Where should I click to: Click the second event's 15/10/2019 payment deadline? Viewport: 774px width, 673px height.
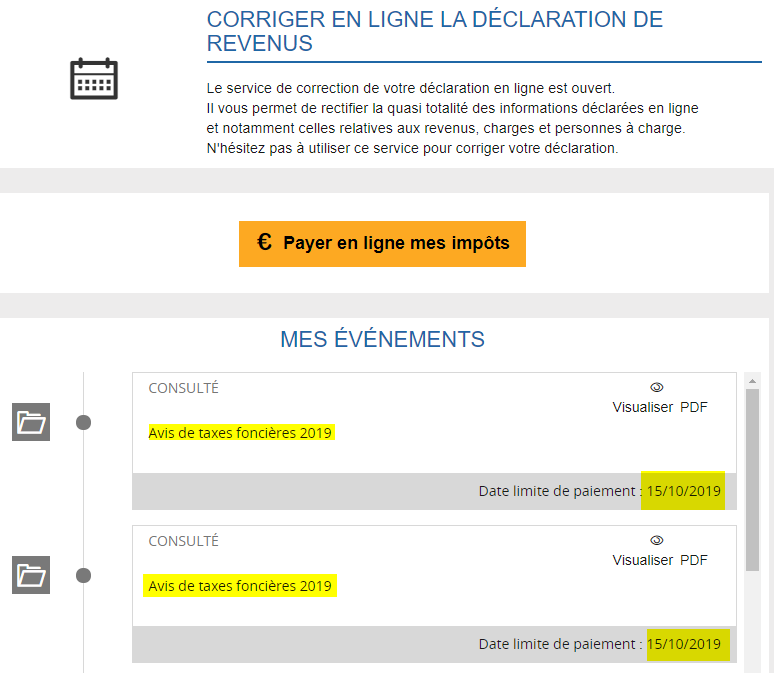click(x=688, y=644)
